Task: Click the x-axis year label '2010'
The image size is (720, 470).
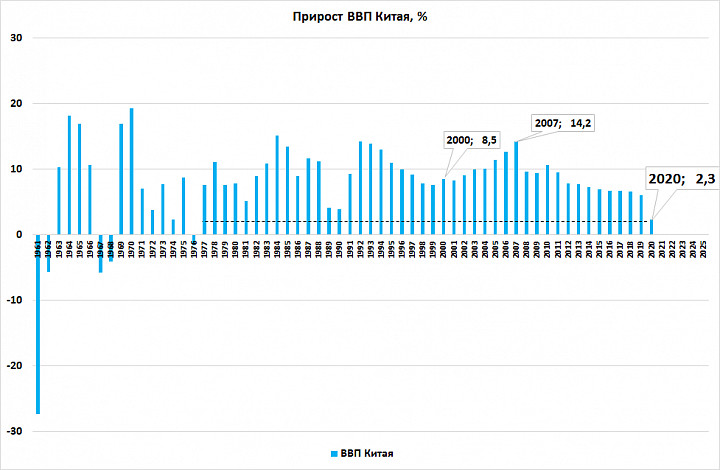Action: 547,249
